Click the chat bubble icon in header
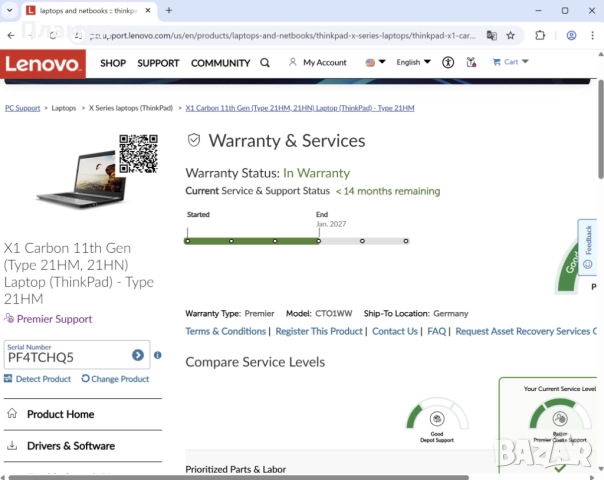Viewport: 604px width, 480px height. click(470, 62)
